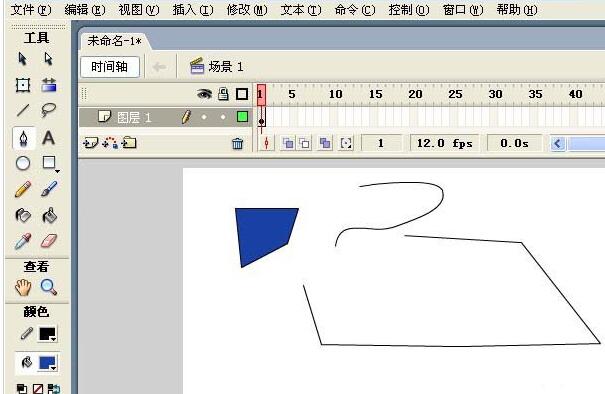This screenshot has height=394, width=605.
Task: Select the Hand tool
Action: (x=23, y=287)
